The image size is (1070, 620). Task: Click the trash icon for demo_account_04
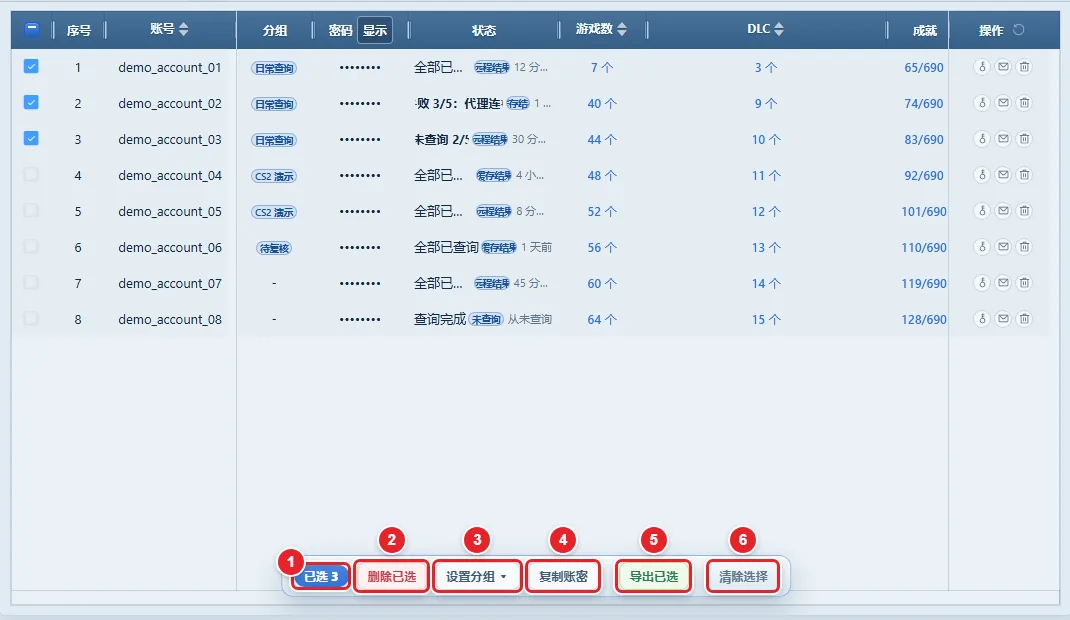(x=1024, y=175)
